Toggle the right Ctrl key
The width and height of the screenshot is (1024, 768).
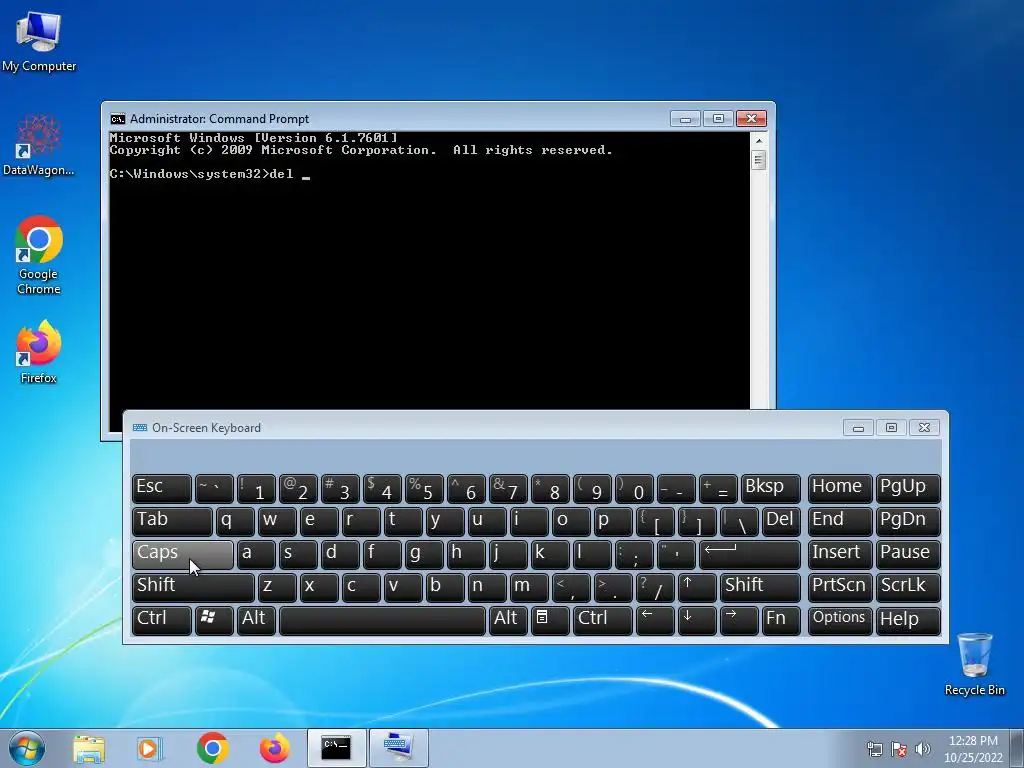[x=603, y=620]
